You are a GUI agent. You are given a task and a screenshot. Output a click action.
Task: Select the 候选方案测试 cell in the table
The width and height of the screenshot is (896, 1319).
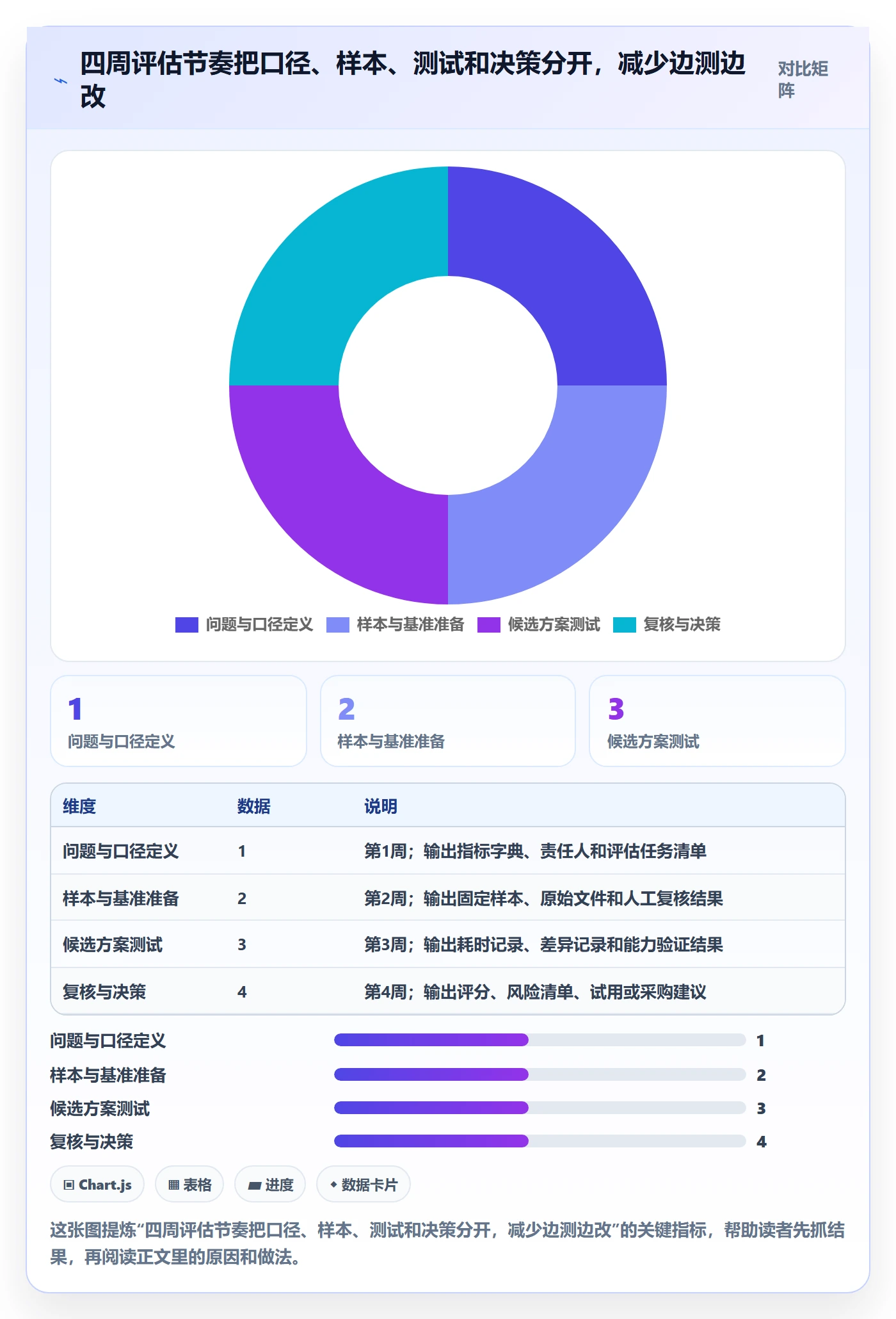click(x=113, y=944)
